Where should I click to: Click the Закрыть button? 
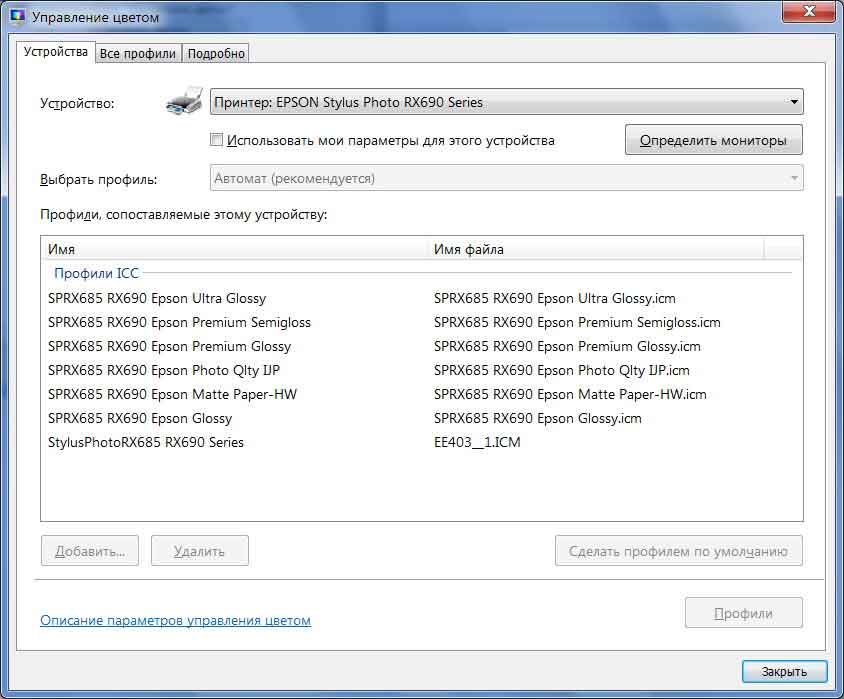[784, 671]
